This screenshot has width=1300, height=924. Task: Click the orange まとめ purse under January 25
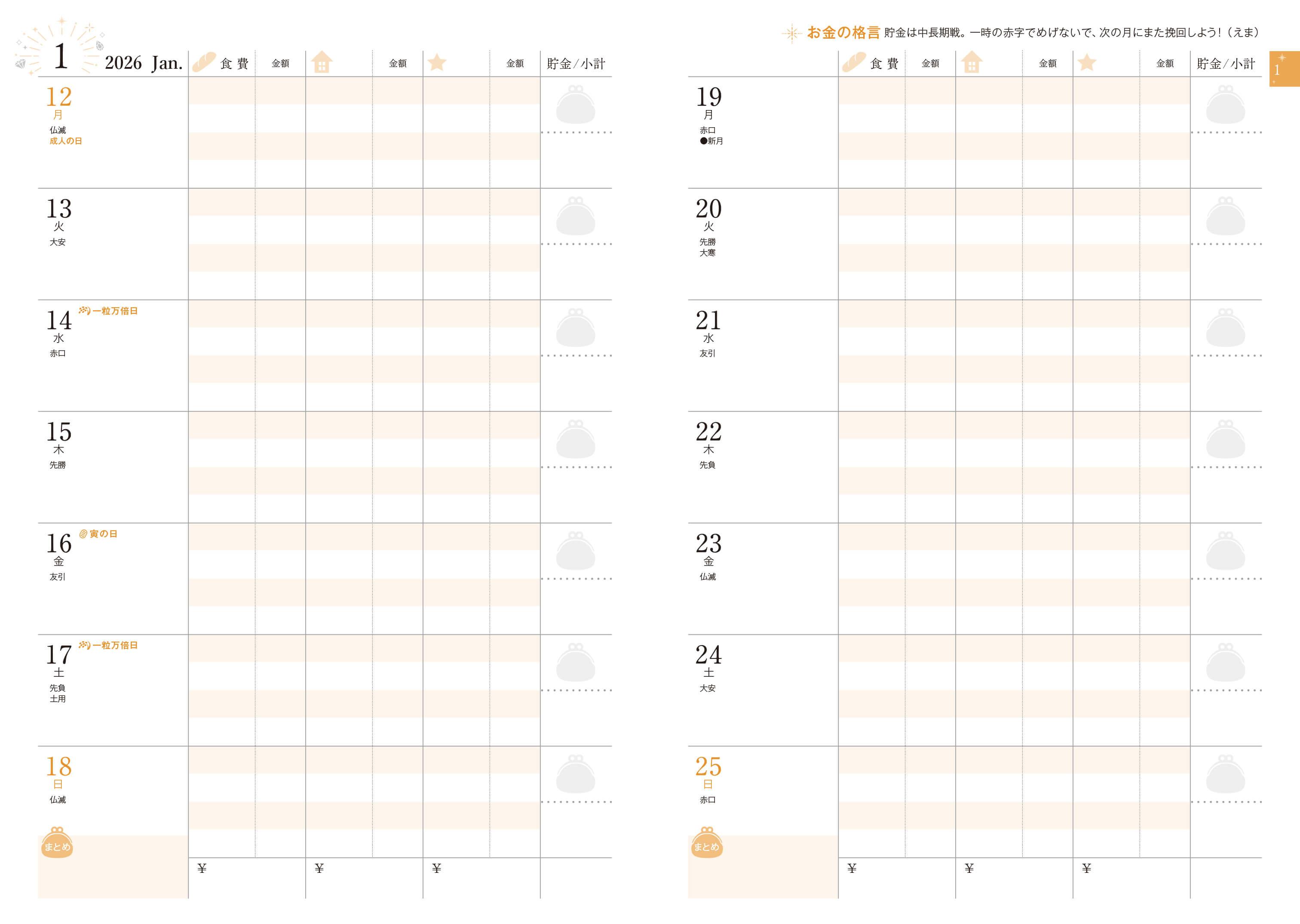pos(706,842)
